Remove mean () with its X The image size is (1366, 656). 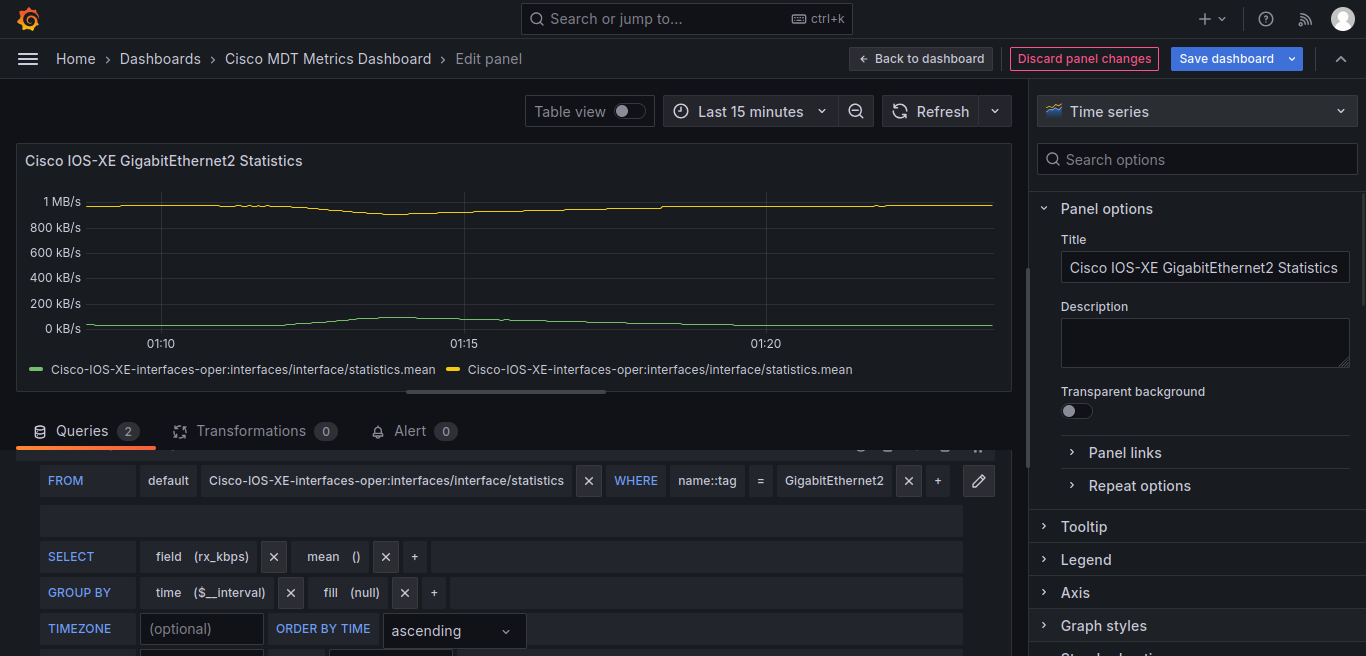[386, 557]
